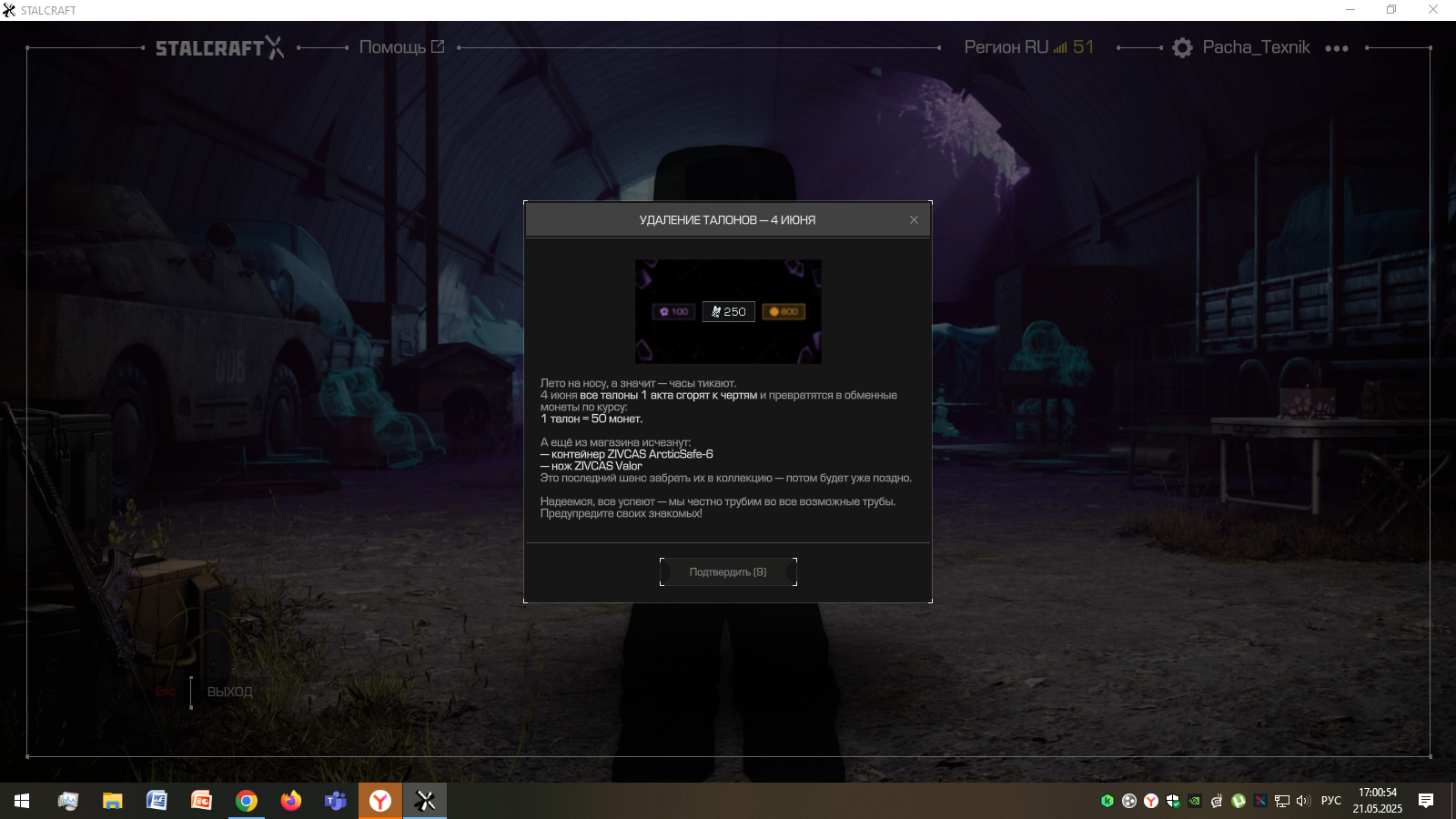The width and height of the screenshot is (1456, 819).
Task: Click the нож ZIVCAS Valor line
Action: point(591,466)
